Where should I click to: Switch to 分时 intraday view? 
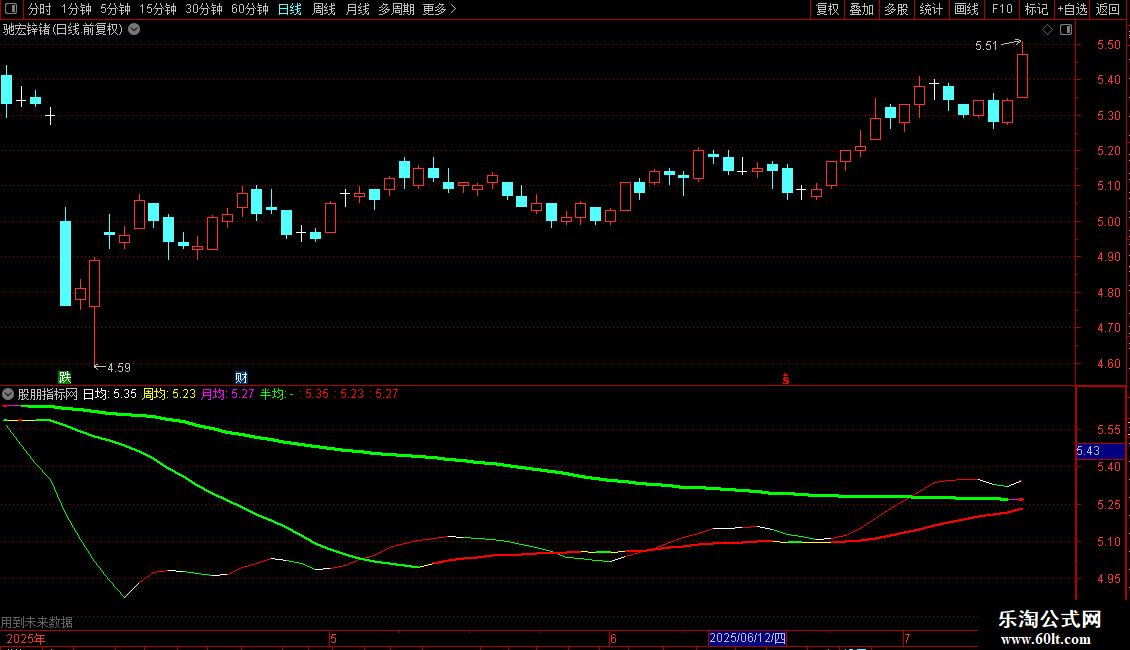(x=40, y=9)
